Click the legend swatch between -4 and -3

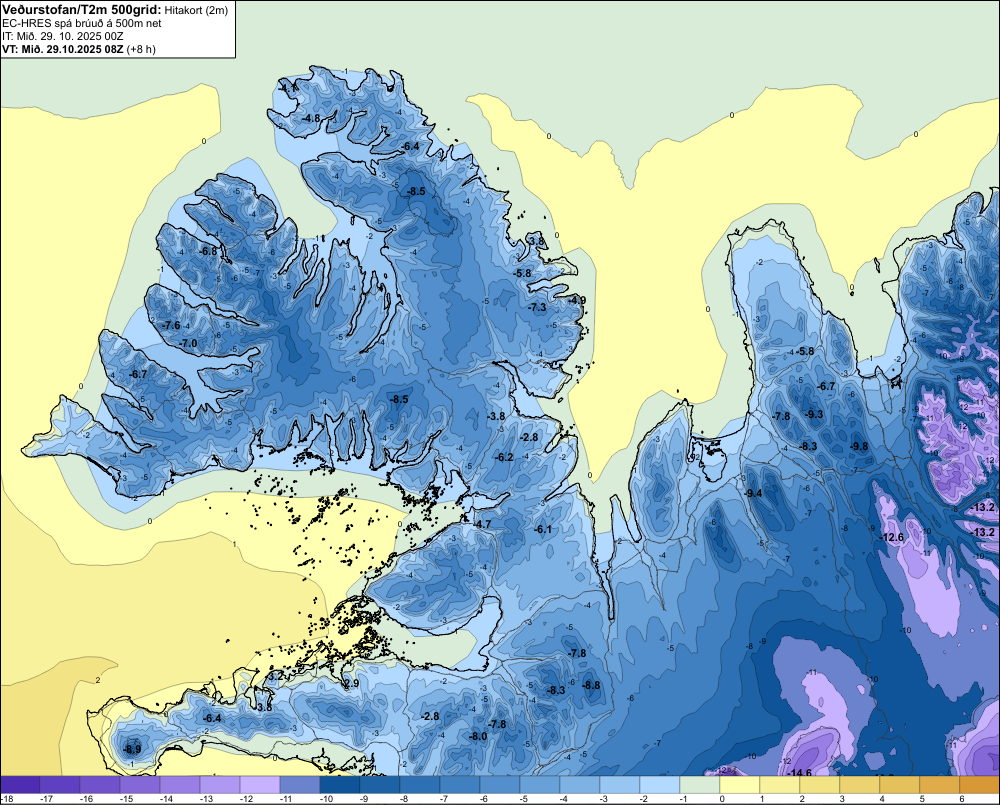click(580, 785)
